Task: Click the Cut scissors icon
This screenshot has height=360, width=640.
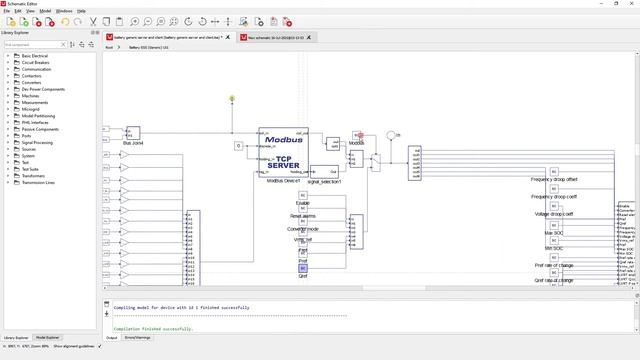Action: pos(93,22)
